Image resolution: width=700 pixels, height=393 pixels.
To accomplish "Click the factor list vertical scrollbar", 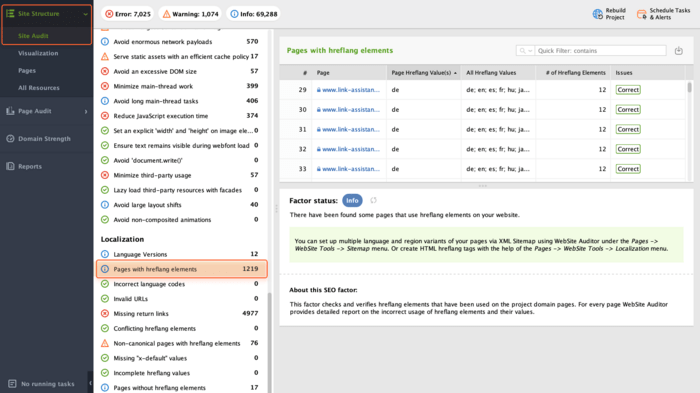I will pyautogui.click(x=269, y=342).
